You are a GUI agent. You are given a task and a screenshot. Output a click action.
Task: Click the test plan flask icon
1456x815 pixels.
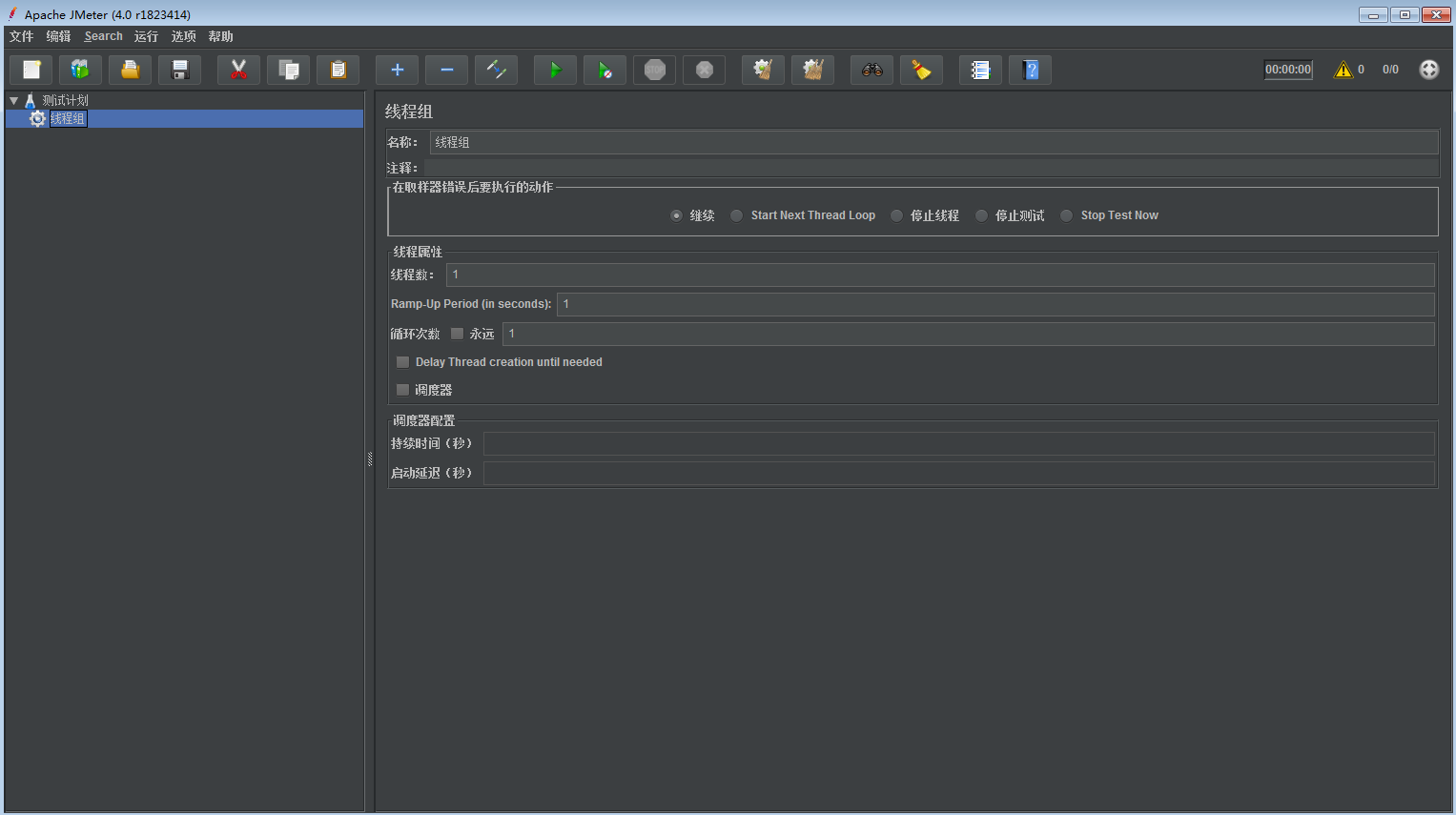tap(30, 100)
